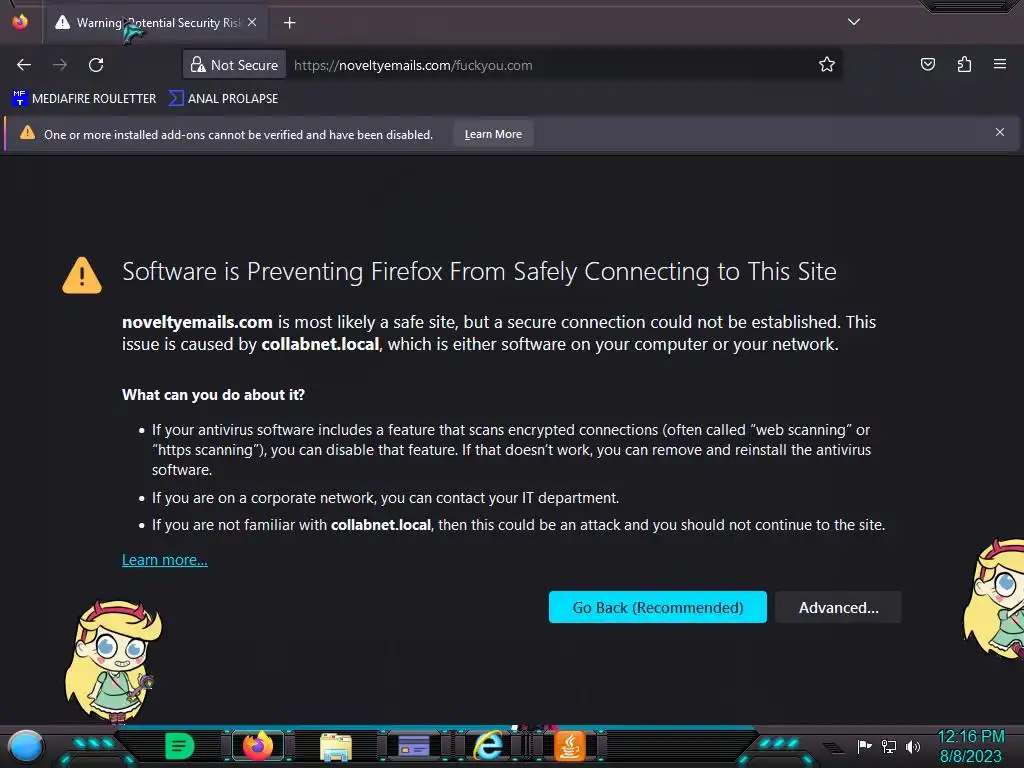The width and height of the screenshot is (1024, 768).
Task: Open the Extensions puzzle-piece icon
Action: tap(964, 64)
